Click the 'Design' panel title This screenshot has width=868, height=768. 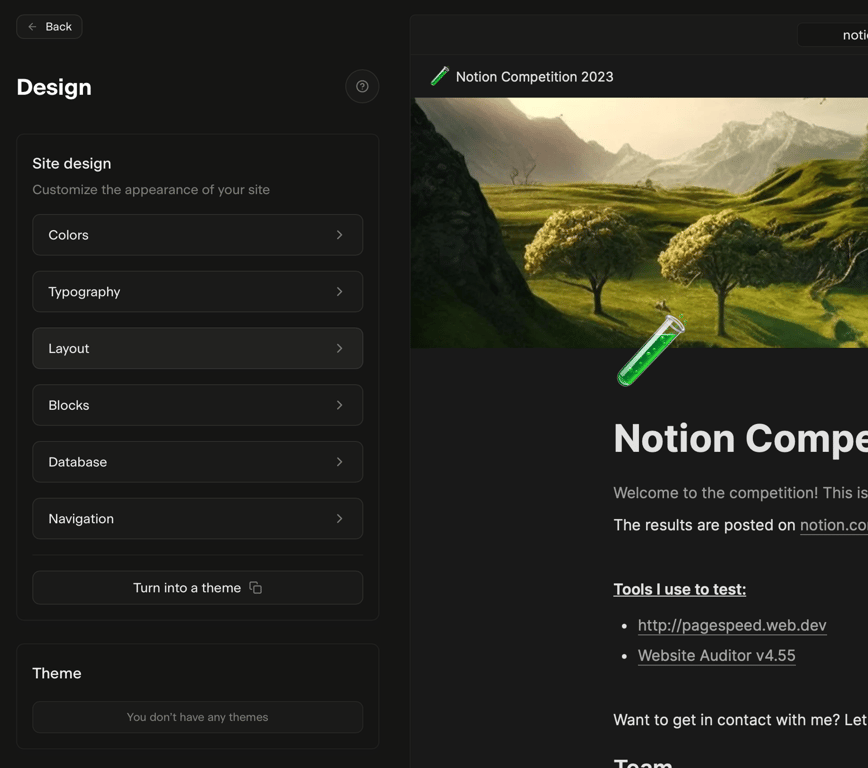54,87
